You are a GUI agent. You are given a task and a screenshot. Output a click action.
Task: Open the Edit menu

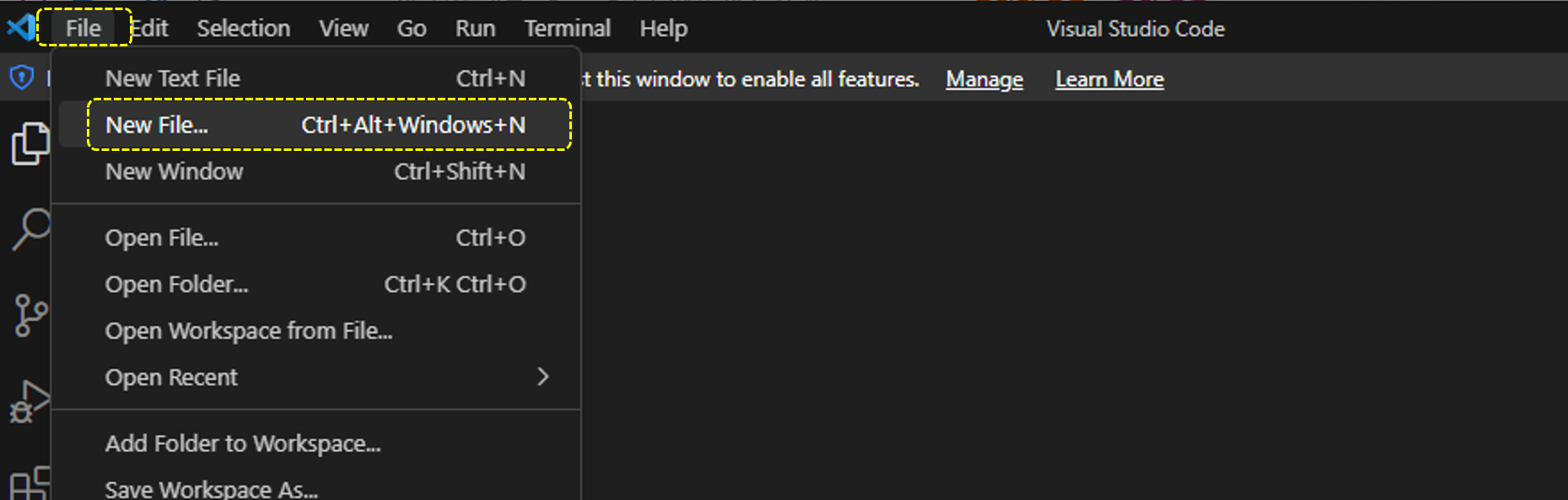click(x=148, y=28)
